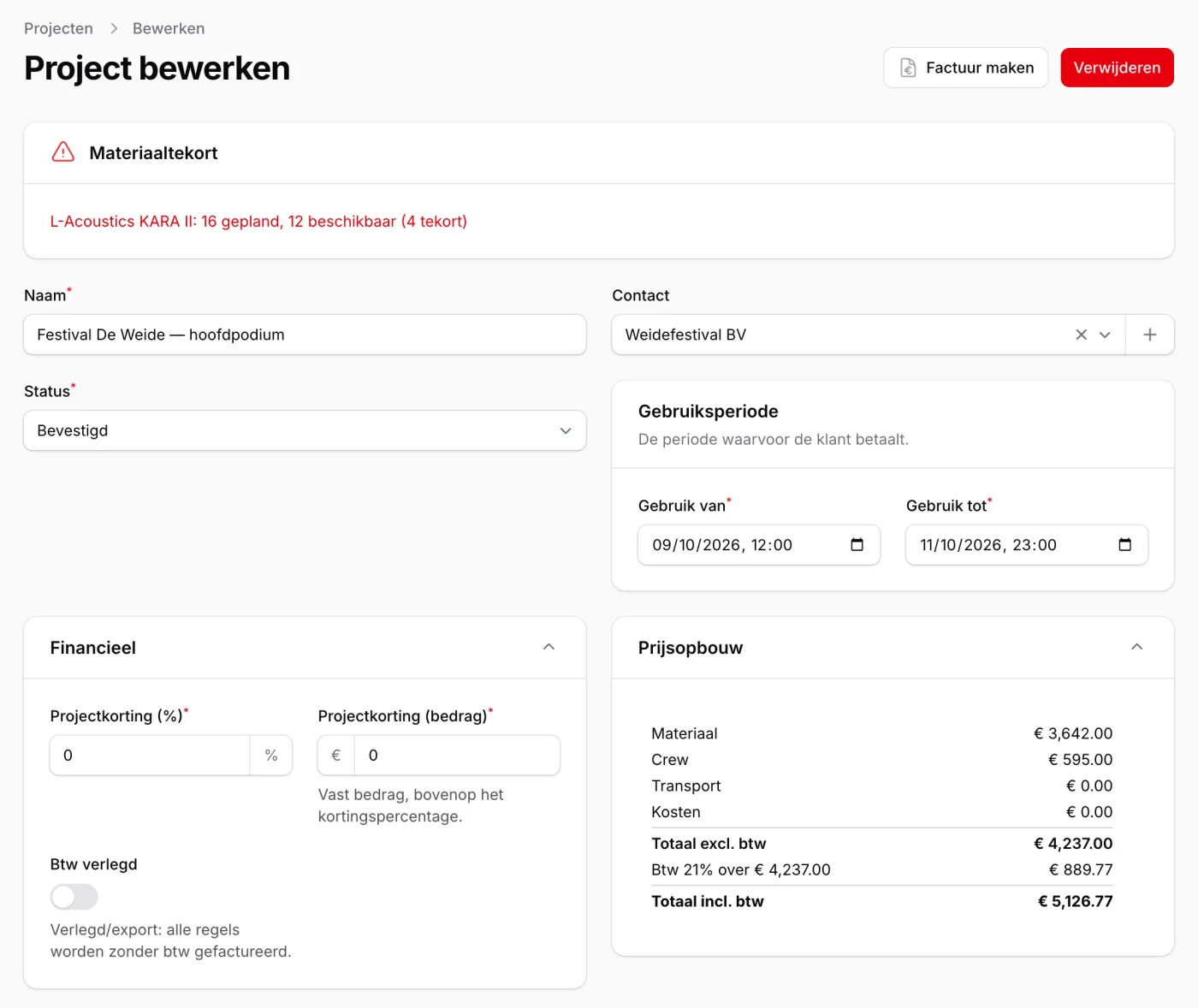Screen dimensions: 1198x1008
Task: Click the percent suffix of Projectkorting
Action: [271, 756]
